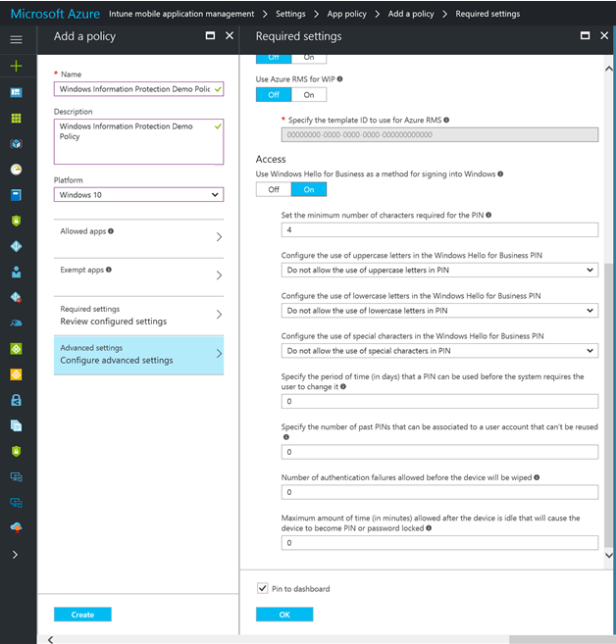Image resolution: width=616 pixels, height=644 pixels.
Task: Open the hamburger menu in the sidebar
Action: point(16,39)
